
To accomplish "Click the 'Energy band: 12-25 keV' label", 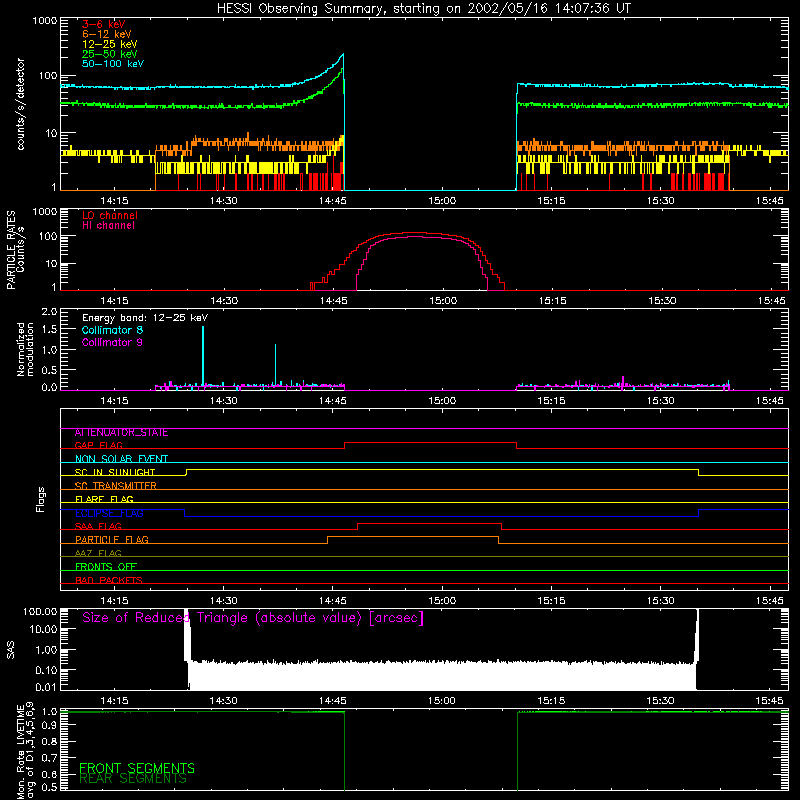I will tap(145, 318).
